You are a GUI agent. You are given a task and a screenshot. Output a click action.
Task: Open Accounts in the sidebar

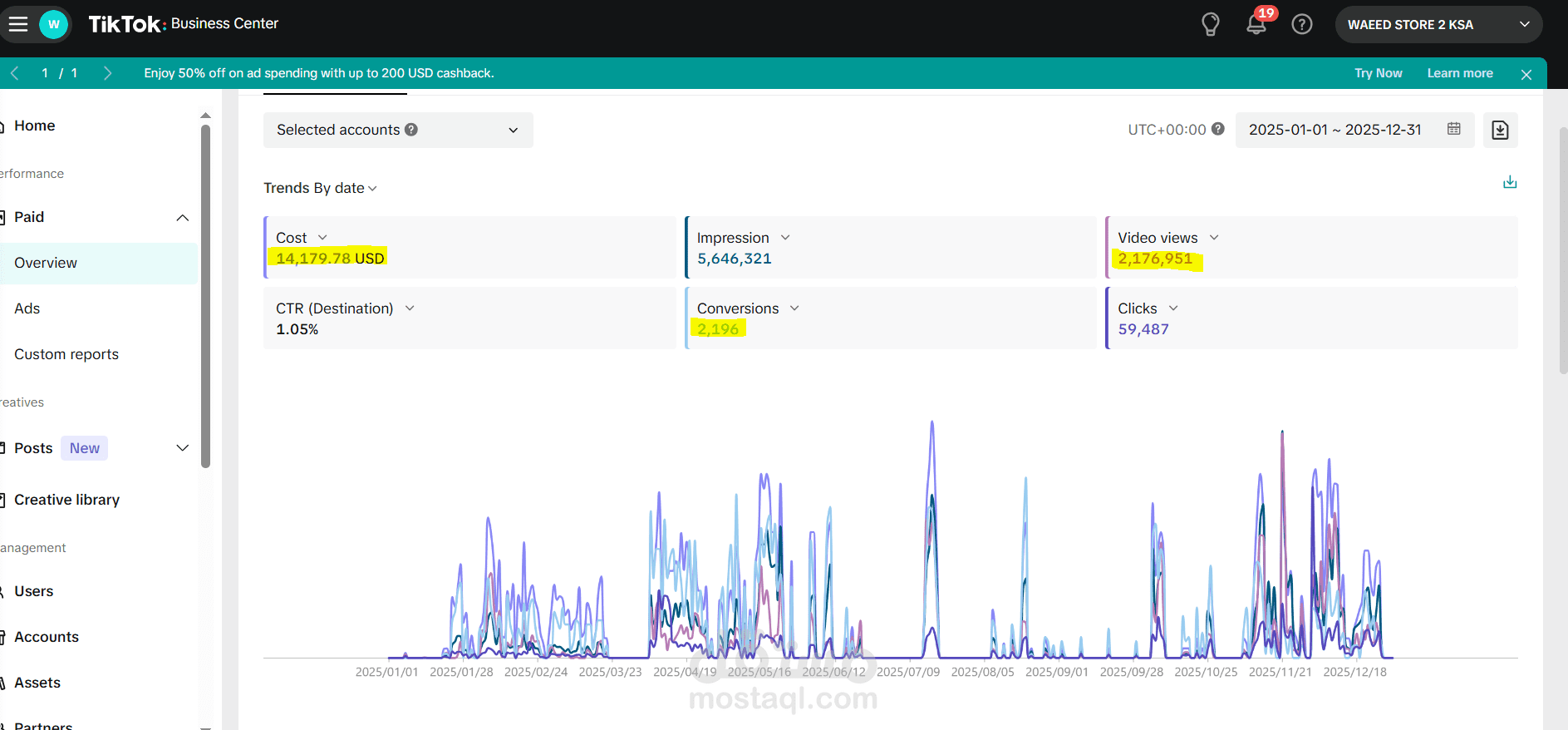point(47,637)
